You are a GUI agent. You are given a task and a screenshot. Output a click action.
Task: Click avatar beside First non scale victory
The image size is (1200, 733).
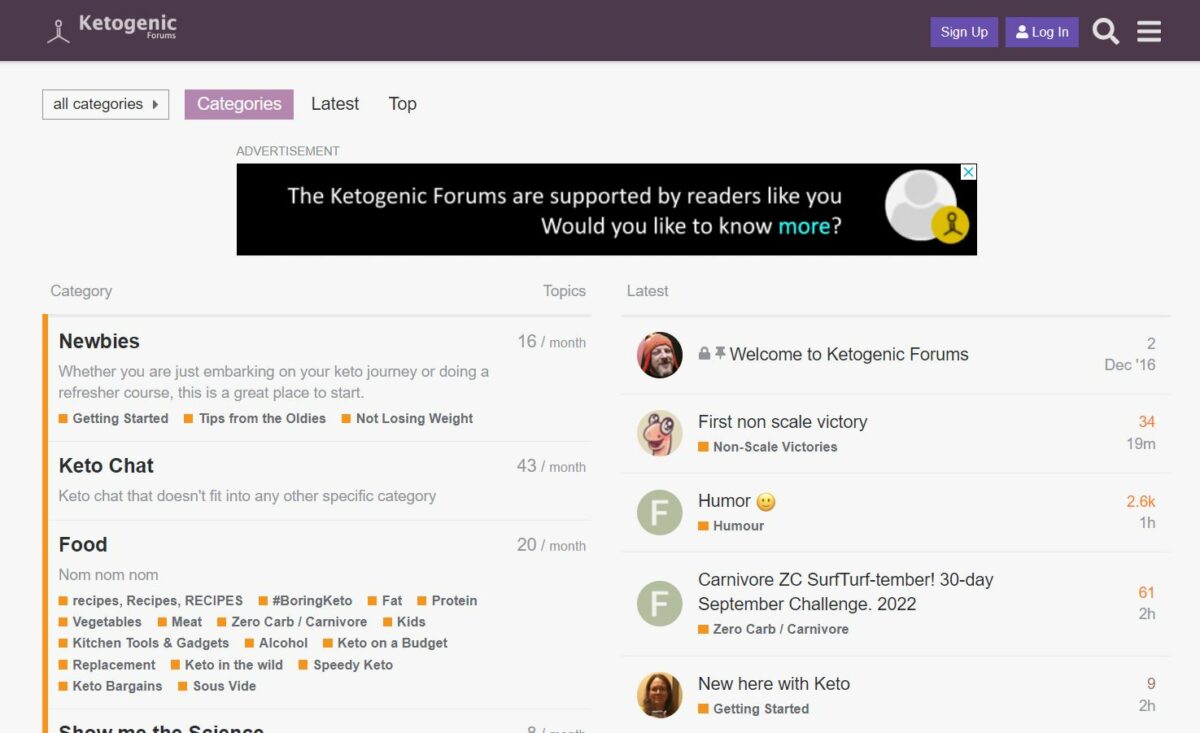pos(659,434)
